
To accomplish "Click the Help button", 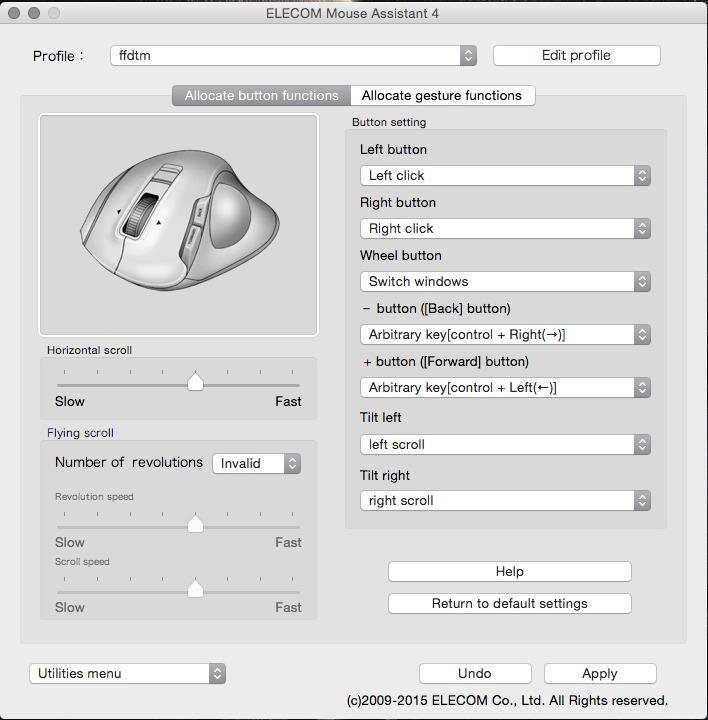I will 510,572.
